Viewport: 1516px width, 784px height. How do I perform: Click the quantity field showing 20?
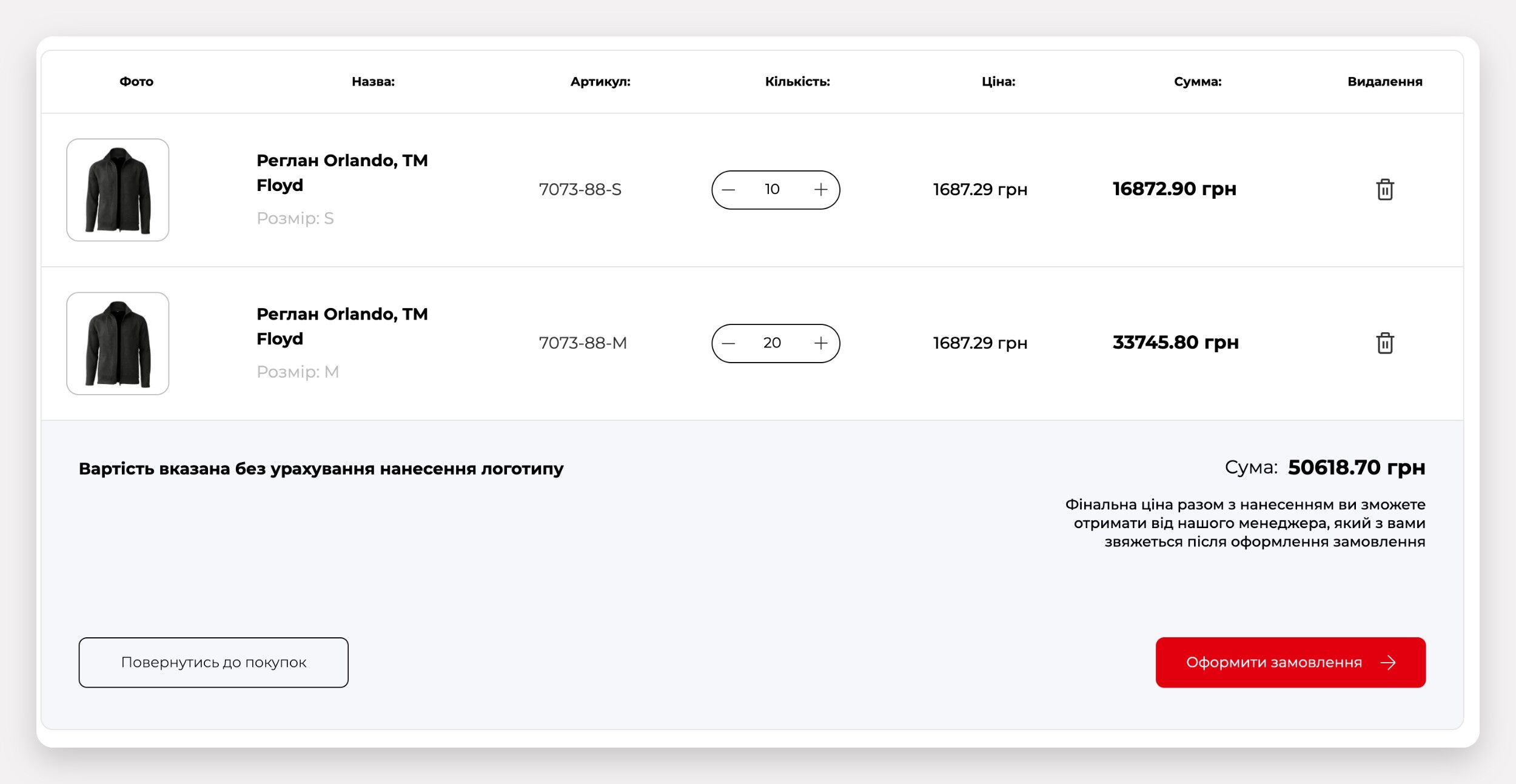tap(772, 343)
